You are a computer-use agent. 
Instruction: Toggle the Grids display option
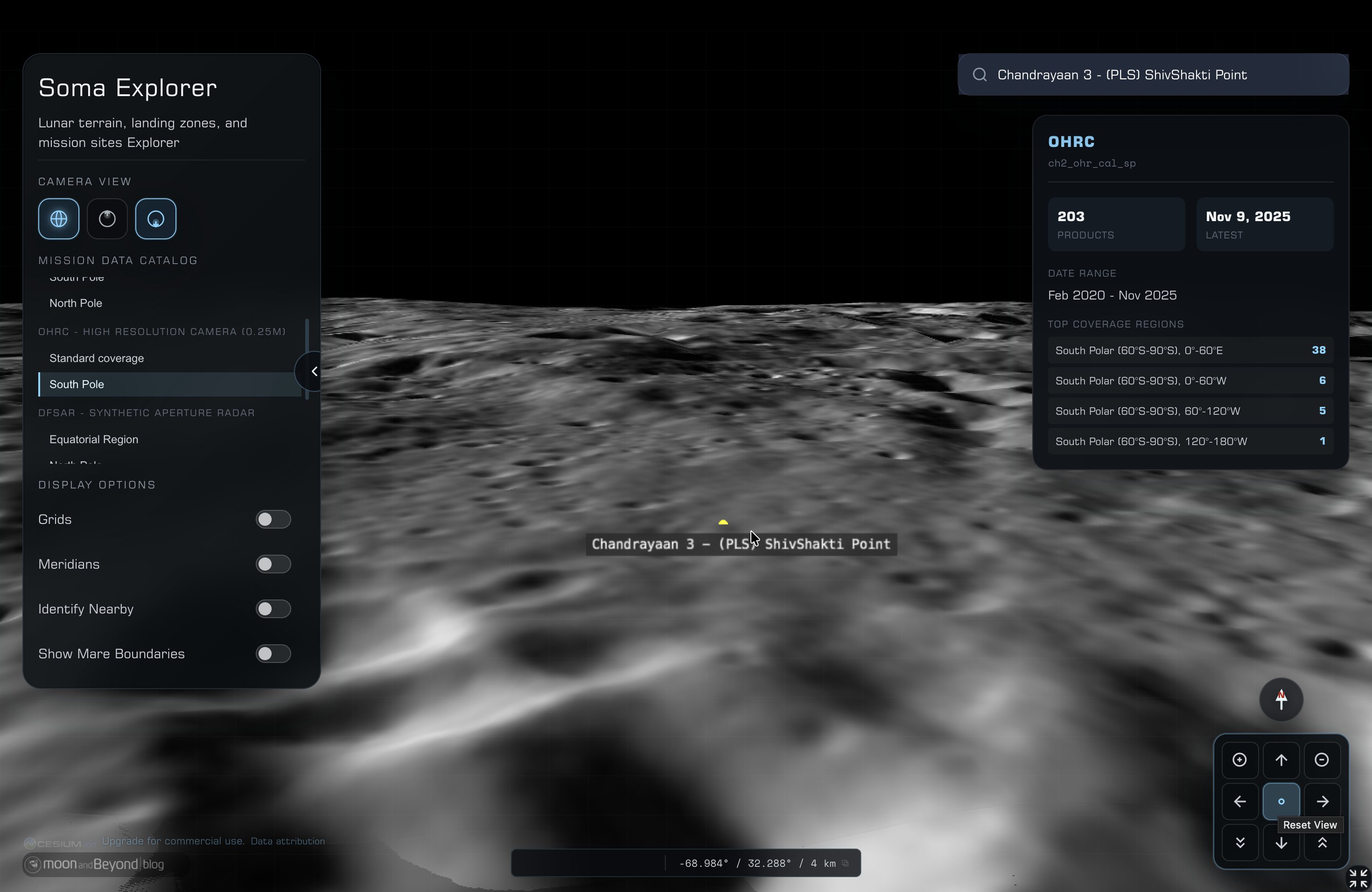click(x=273, y=520)
